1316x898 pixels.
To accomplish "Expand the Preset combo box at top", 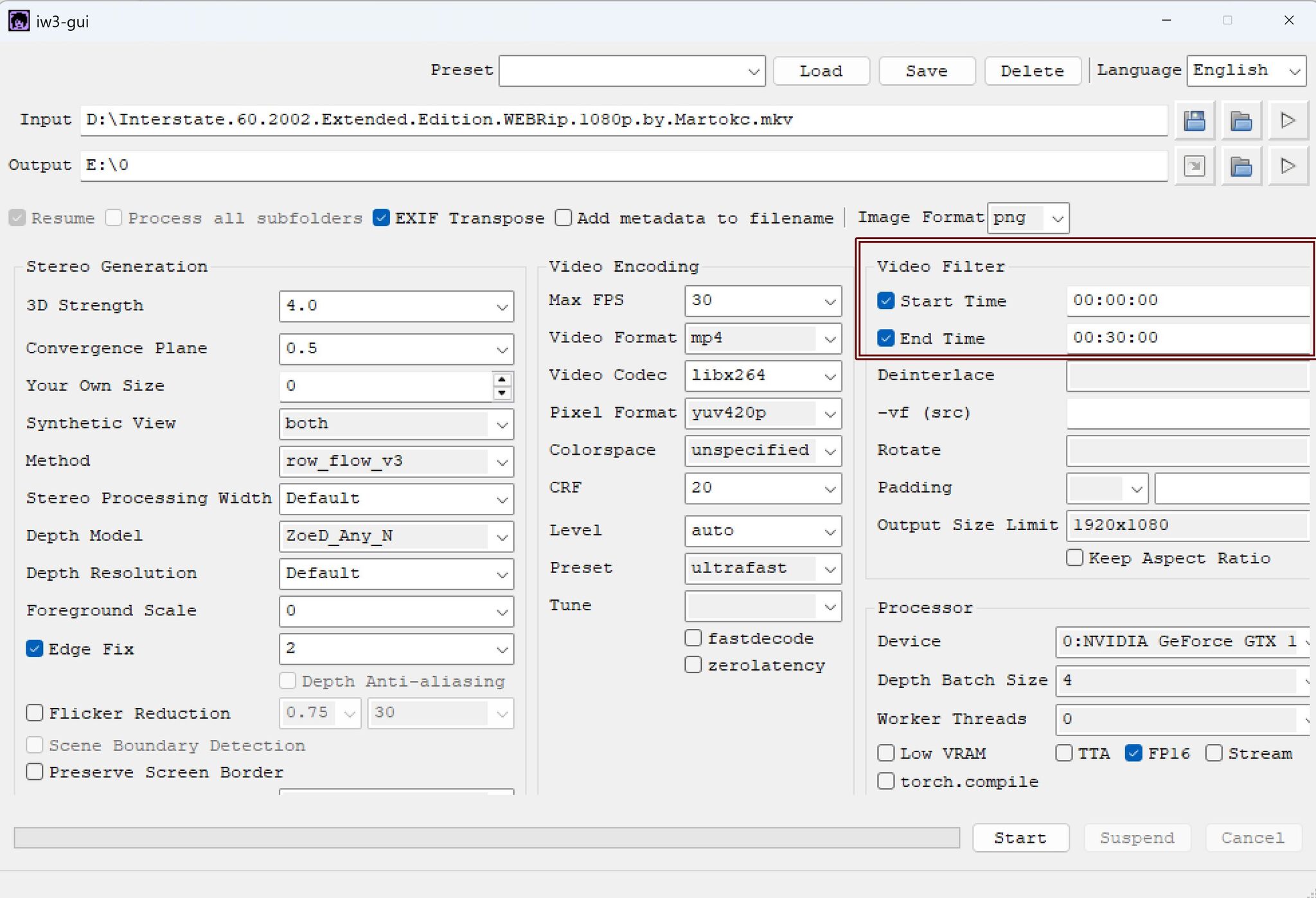I will (x=632, y=71).
